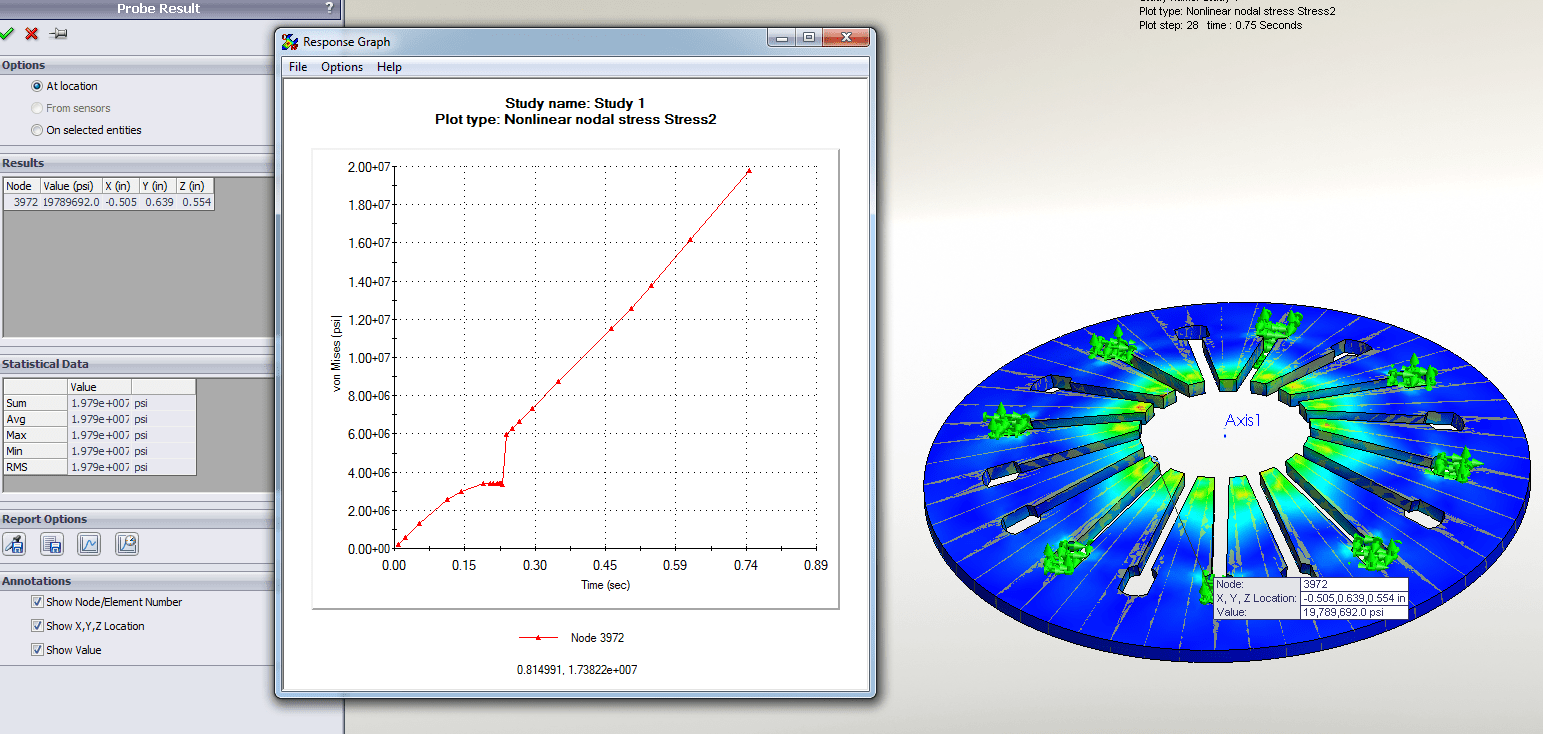Click the 0.74 x-axis tick label
The image size is (1543, 734).
tap(746, 566)
